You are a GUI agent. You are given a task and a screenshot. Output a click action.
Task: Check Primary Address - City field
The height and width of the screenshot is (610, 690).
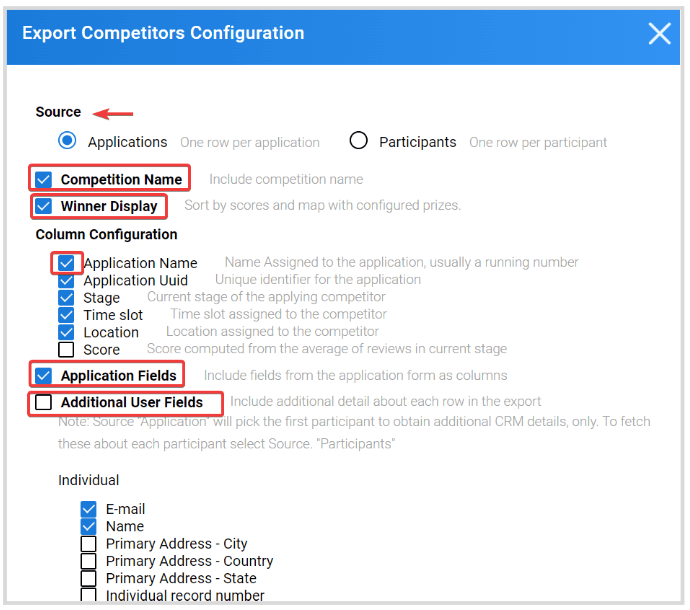point(88,544)
